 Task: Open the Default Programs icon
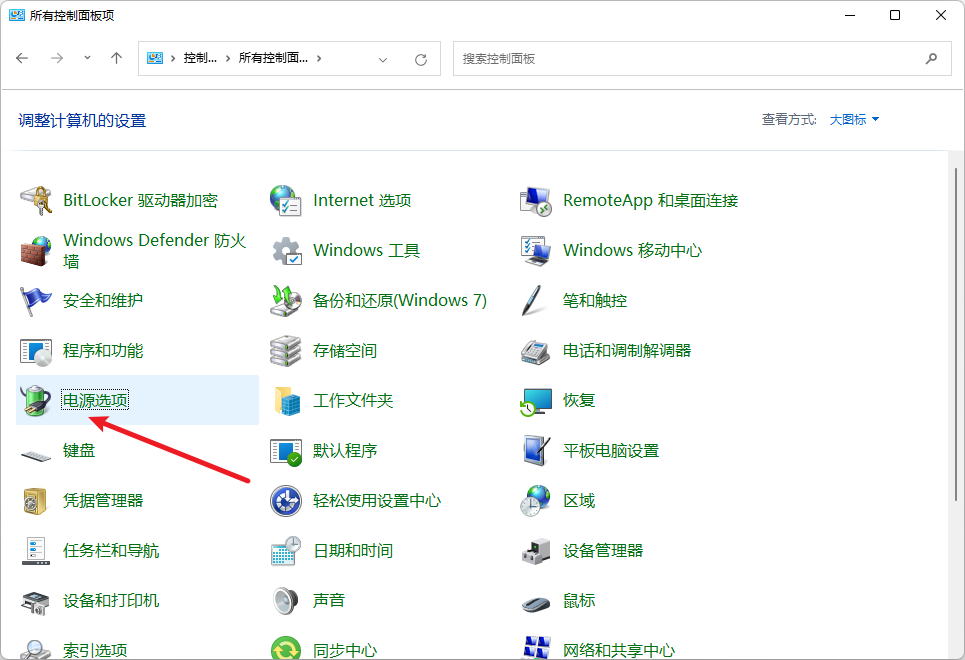point(286,451)
